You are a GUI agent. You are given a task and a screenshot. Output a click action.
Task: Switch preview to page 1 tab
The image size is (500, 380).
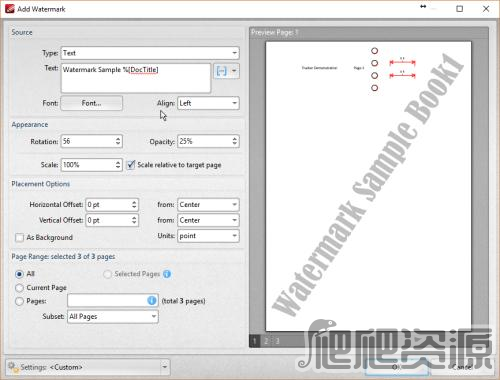[255, 341]
